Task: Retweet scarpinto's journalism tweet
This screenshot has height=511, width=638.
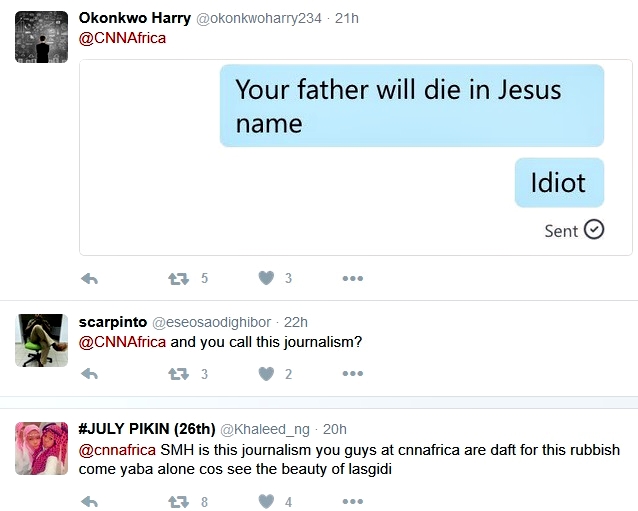Action: [179, 374]
